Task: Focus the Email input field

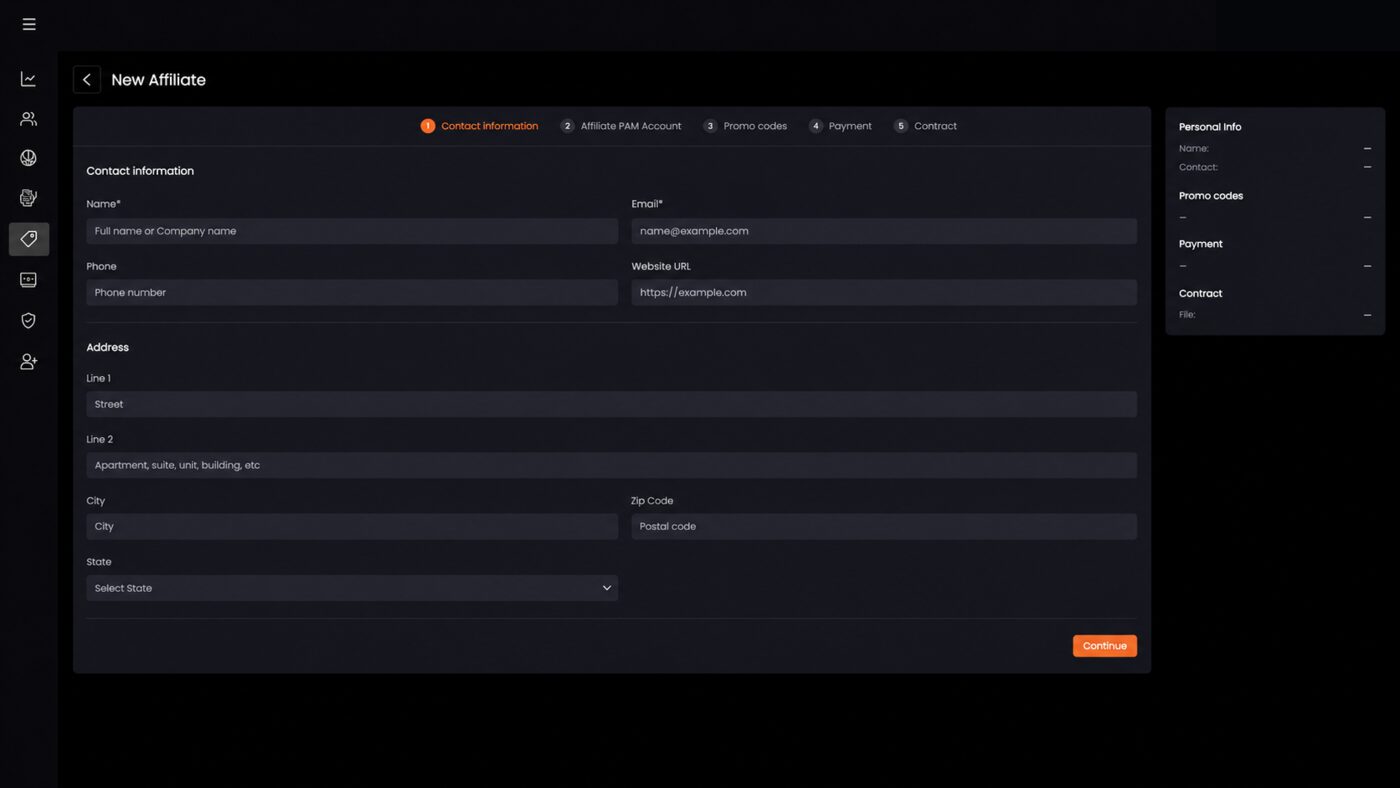Action: click(884, 231)
